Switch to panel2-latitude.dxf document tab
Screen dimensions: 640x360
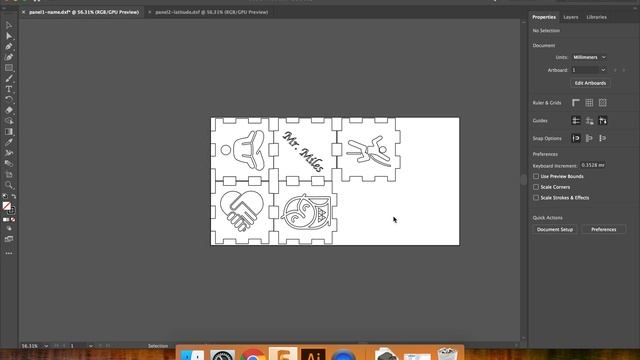pos(211,12)
